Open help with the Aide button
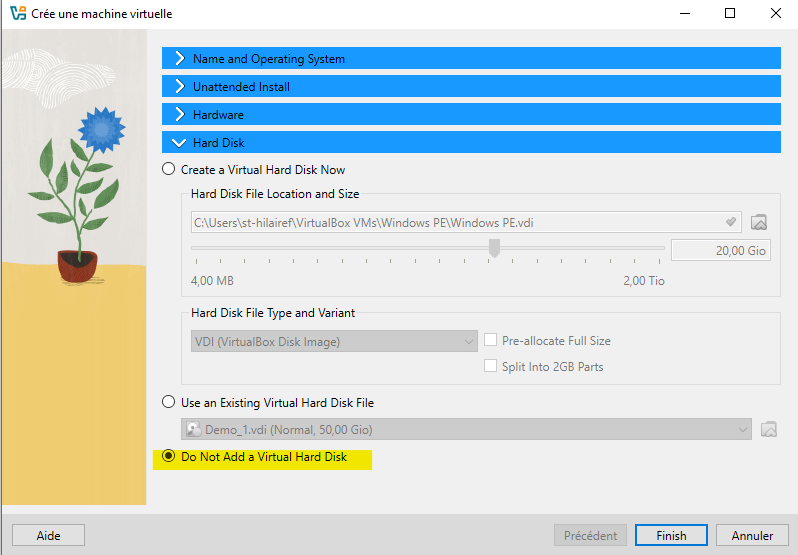 [48, 535]
